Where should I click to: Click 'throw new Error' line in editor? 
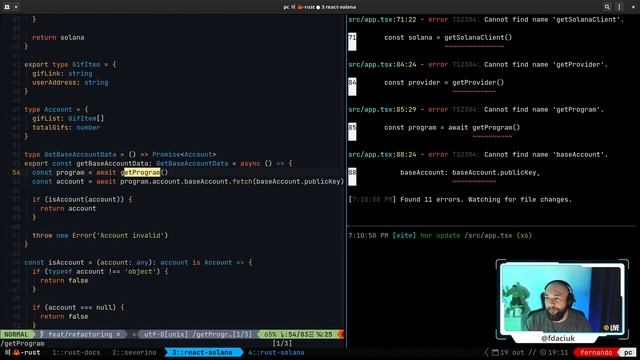pos(100,235)
